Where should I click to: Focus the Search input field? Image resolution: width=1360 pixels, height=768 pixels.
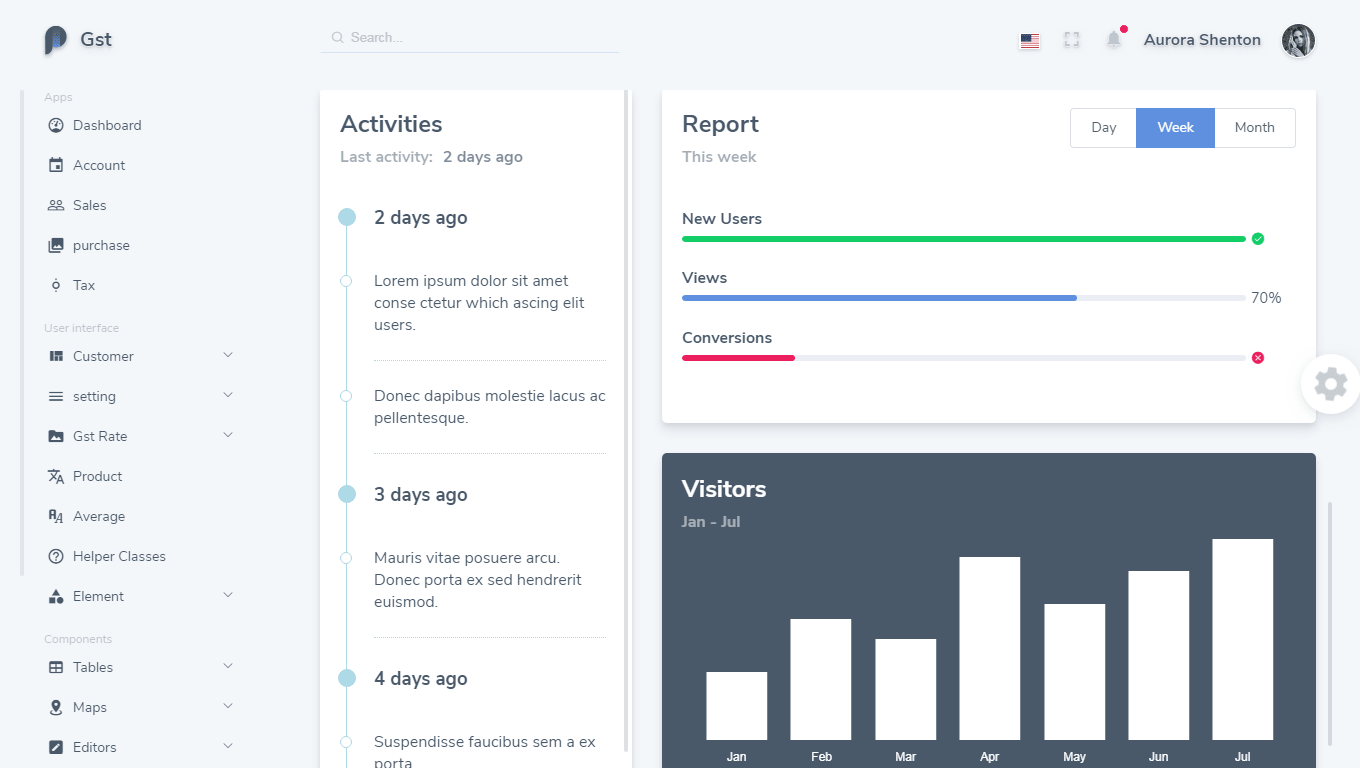pyautogui.click(x=470, y=37)
